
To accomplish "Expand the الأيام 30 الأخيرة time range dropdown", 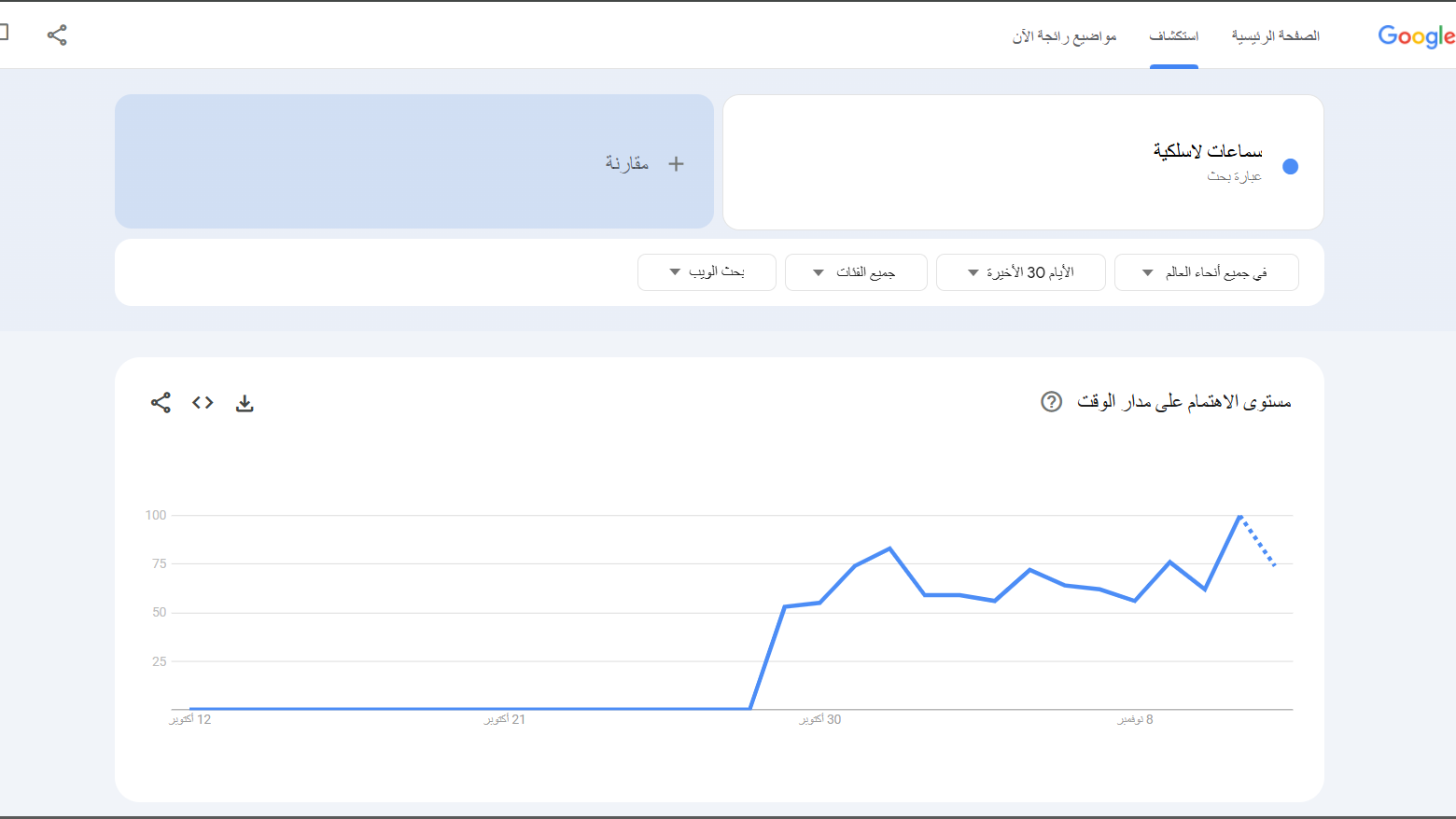I will (x=1021, y=271).
